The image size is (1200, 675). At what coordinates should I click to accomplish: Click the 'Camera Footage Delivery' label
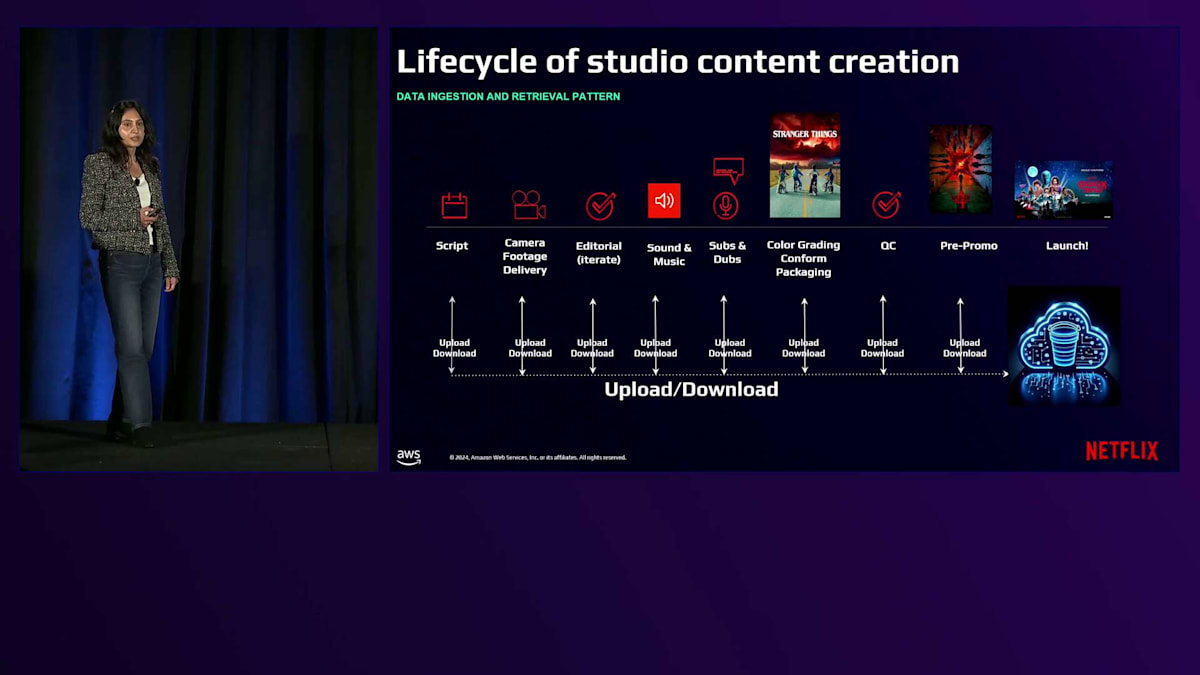click(525, 257)
